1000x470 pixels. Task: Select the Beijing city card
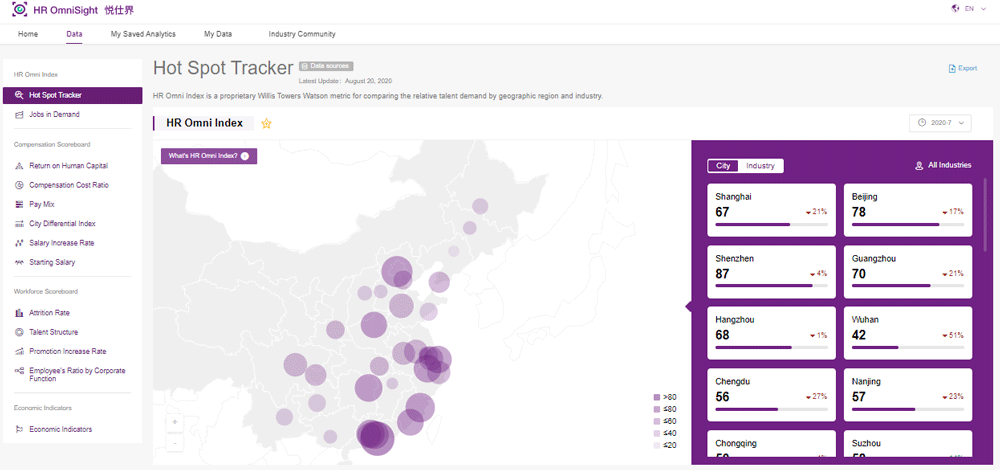click(908, 210)
